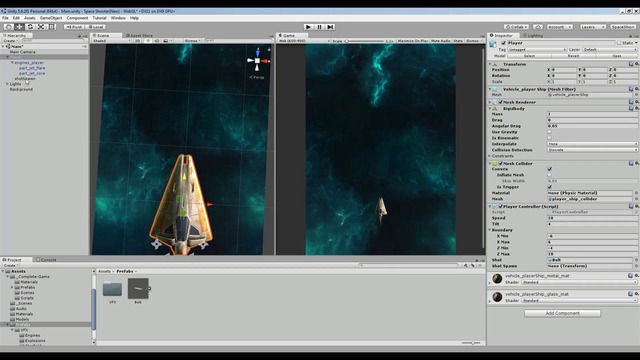This screenshot has height=360, width=640.
Task: Toggle the Pivot handle position button
Action: [74, 27]
